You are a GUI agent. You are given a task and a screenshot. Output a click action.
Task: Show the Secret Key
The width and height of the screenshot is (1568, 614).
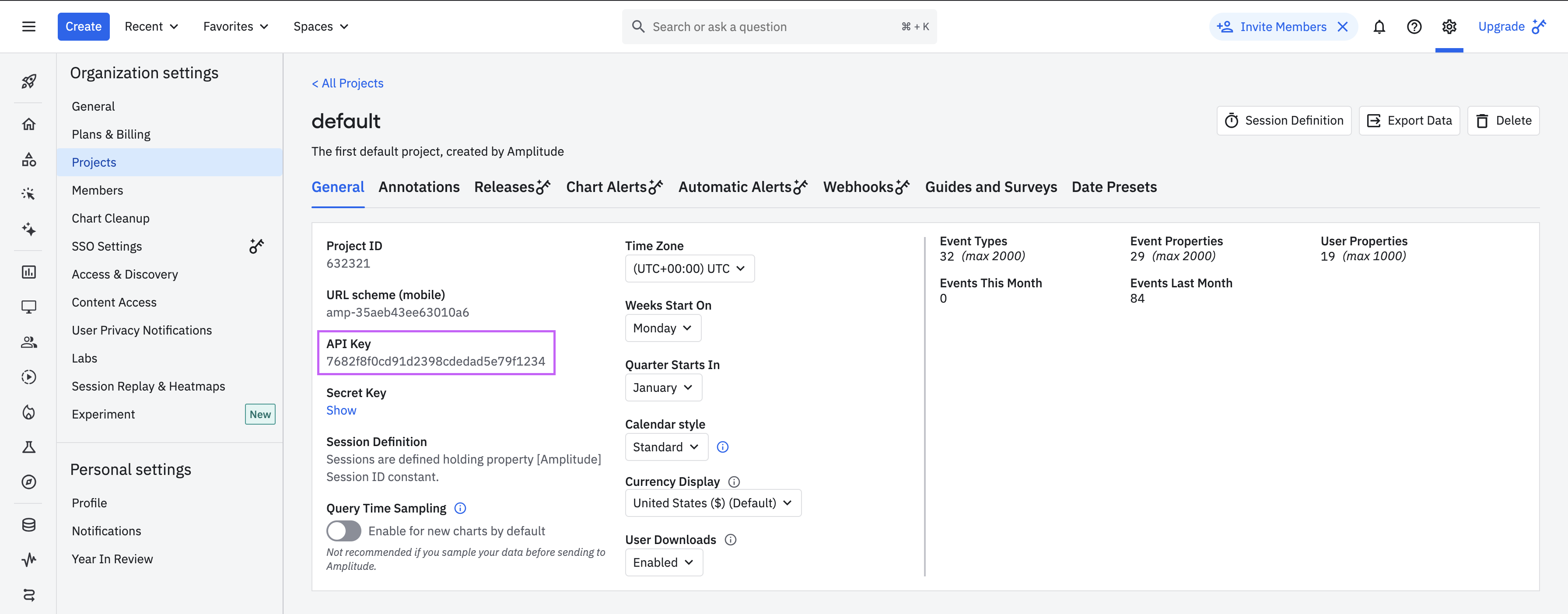(x=341, y=411)
